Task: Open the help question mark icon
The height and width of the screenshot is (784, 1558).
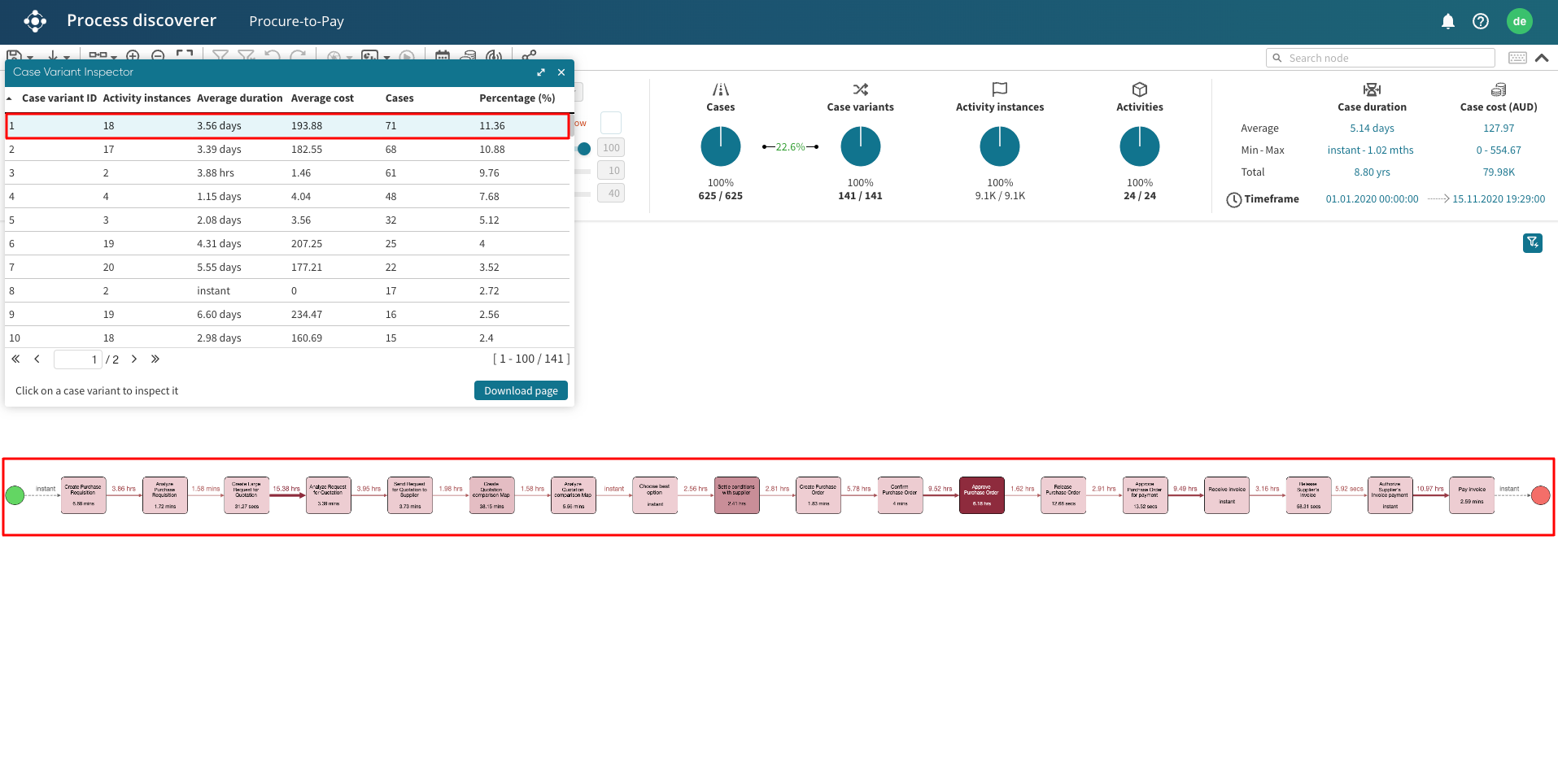Action: [x=1480, y=21]
